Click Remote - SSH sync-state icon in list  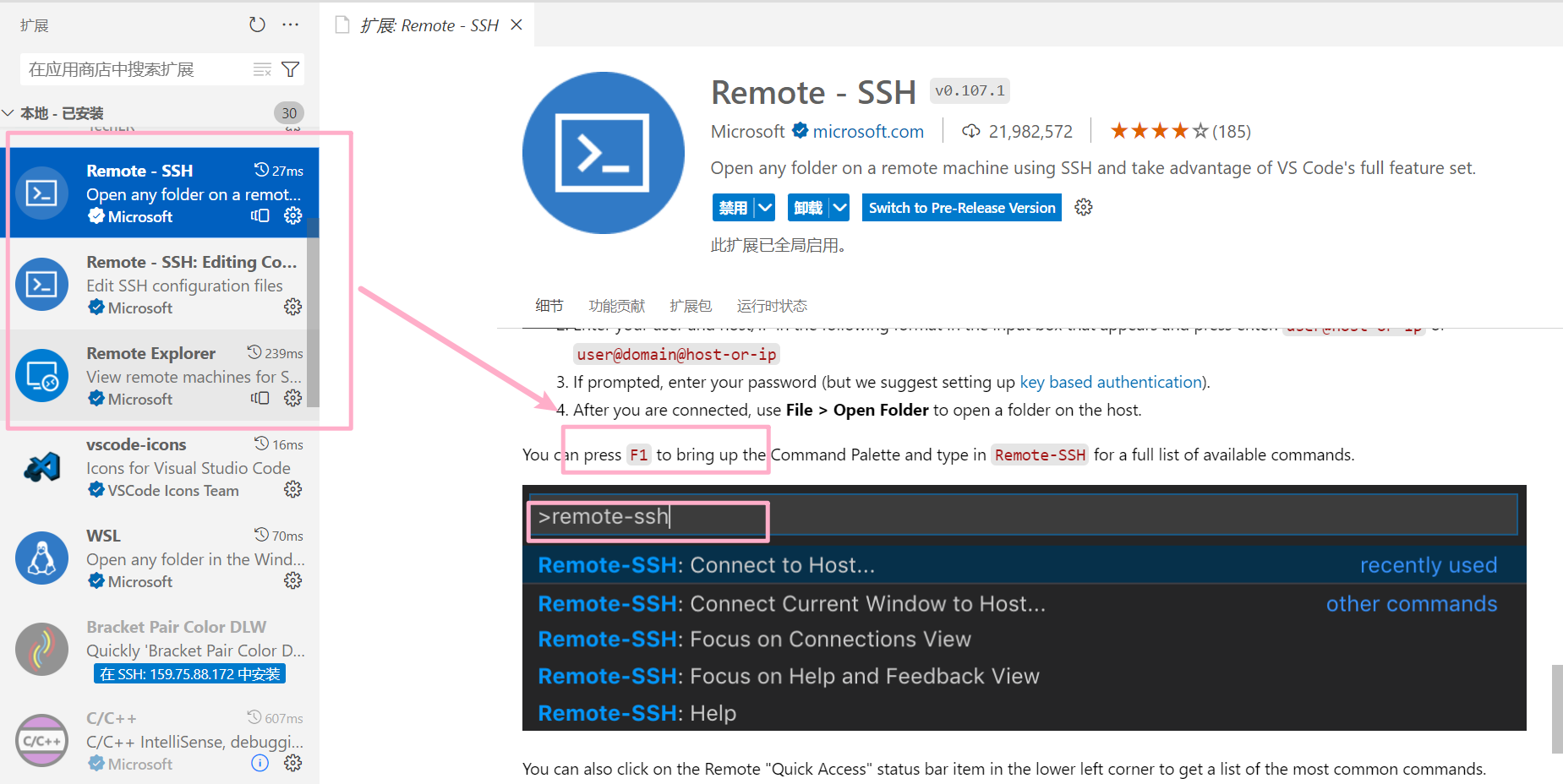(260, 215)
